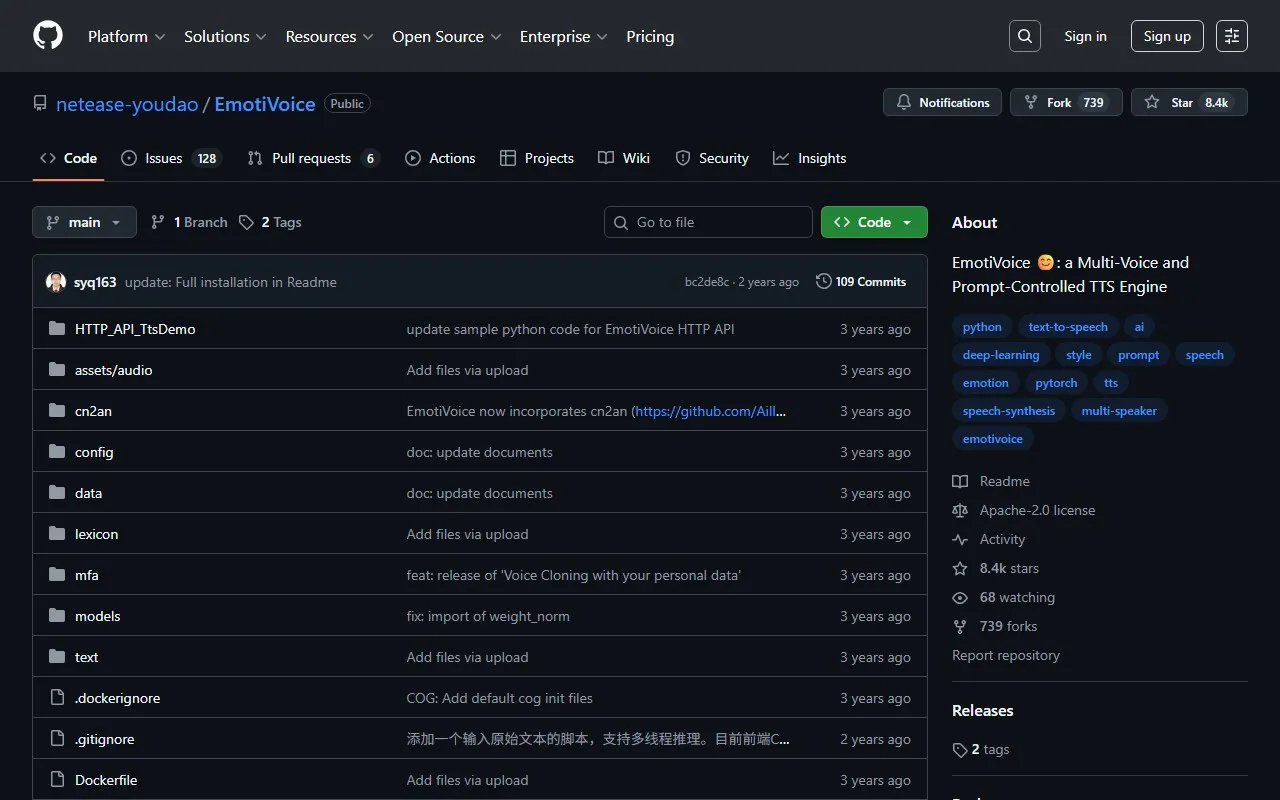Open the Apache-2.0 license link

point(1037,510)
